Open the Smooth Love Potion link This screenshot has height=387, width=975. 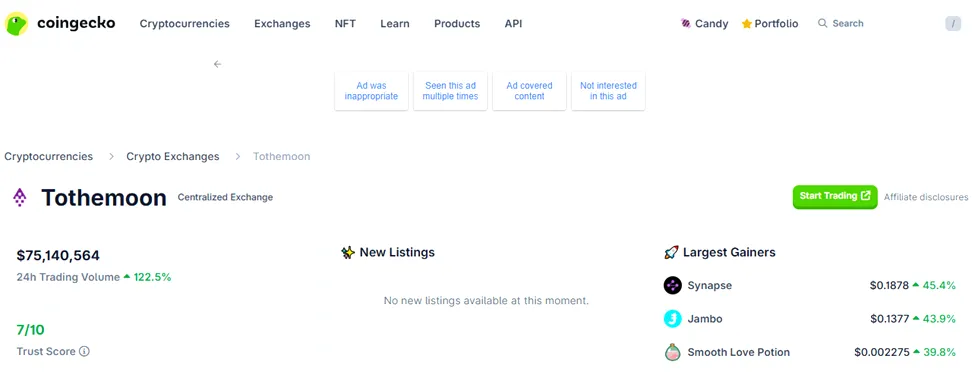(x=738, y=352)
